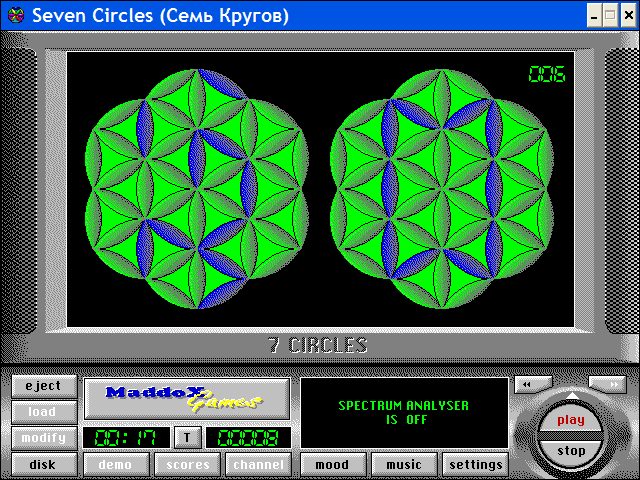Screen dimensions: 640x480
Task: Hit the stop button
Action: tap(571, 451)
